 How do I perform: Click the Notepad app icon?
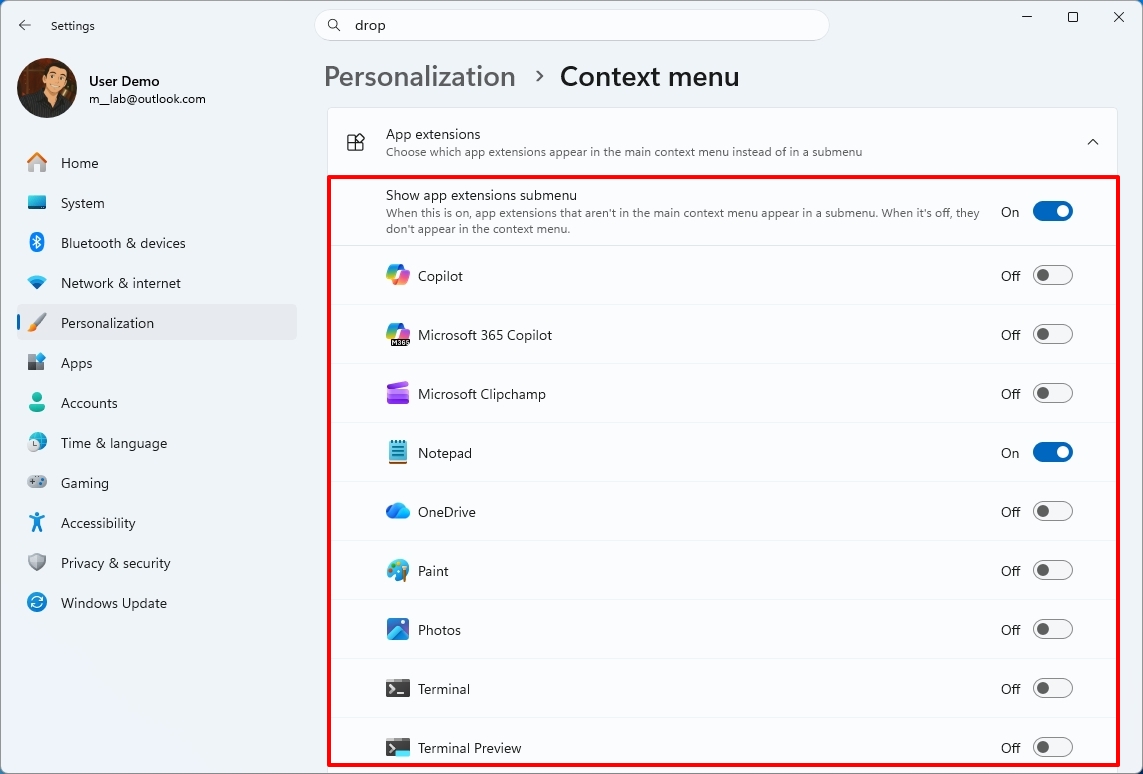397,453
